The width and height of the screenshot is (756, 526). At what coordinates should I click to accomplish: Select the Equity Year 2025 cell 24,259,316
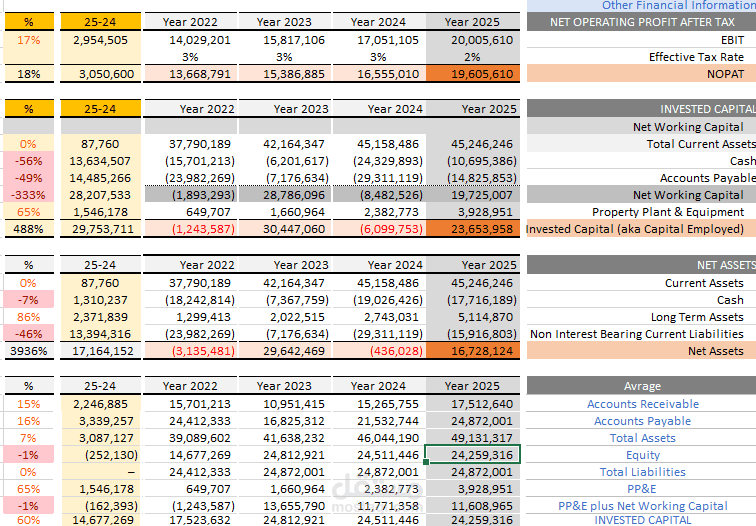pos(472,455)
